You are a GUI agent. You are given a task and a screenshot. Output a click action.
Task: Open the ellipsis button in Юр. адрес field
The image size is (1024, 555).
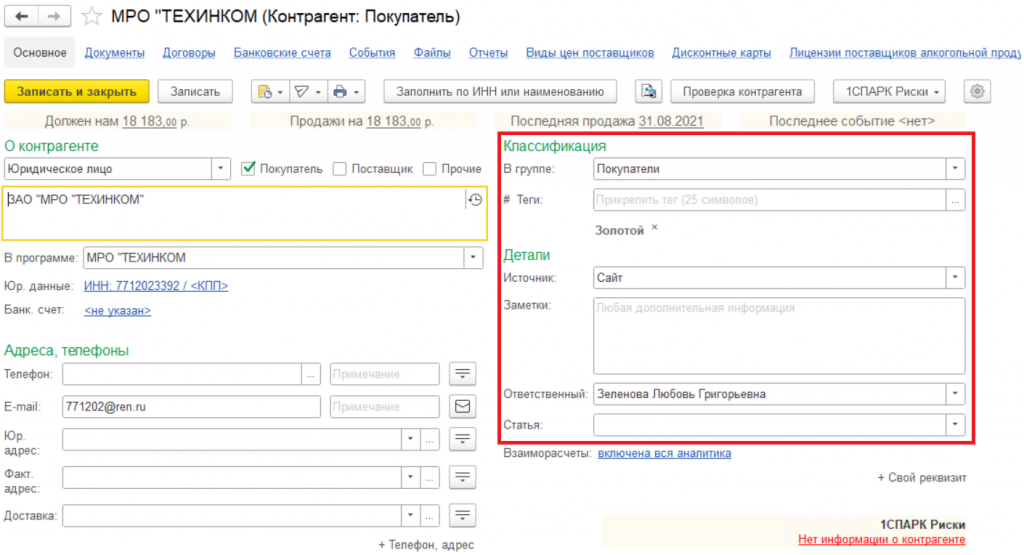(x=430, y=439)
